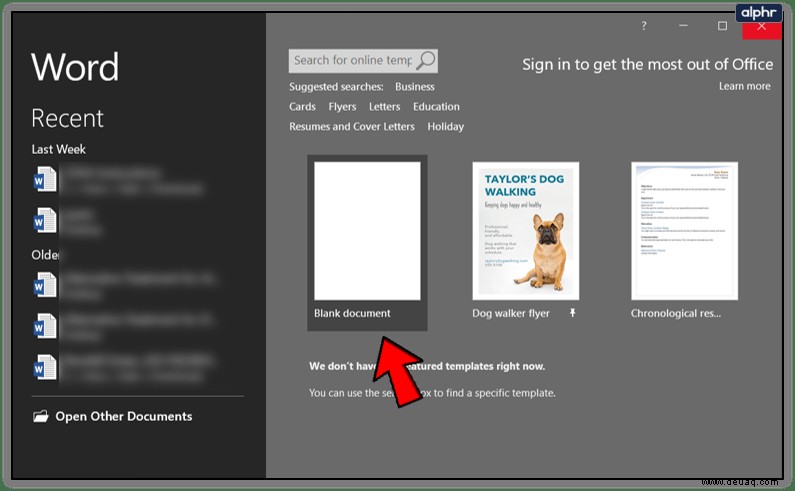Open the first Older Word document icon
795x491 pixels.
click(45, 285)
